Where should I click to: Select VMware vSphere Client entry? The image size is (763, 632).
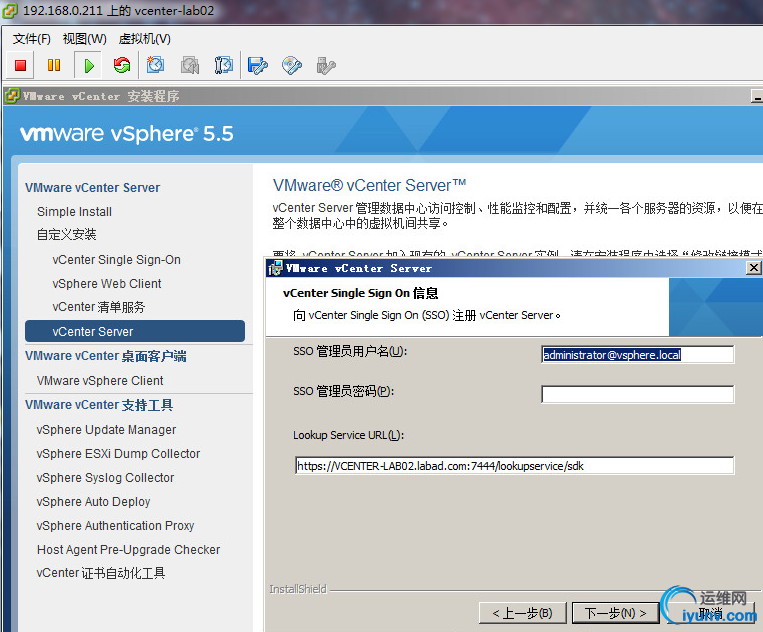tap(100, 380)
